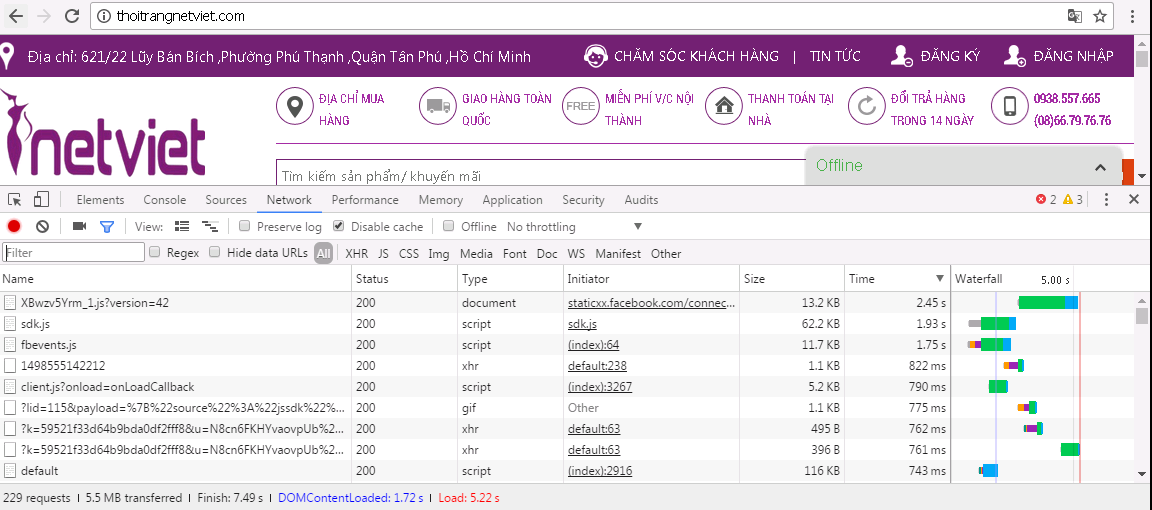This screenshot has height=510, width=1152.
Task: Click the capture screenshots camera icon
Action: pos(79,226)
